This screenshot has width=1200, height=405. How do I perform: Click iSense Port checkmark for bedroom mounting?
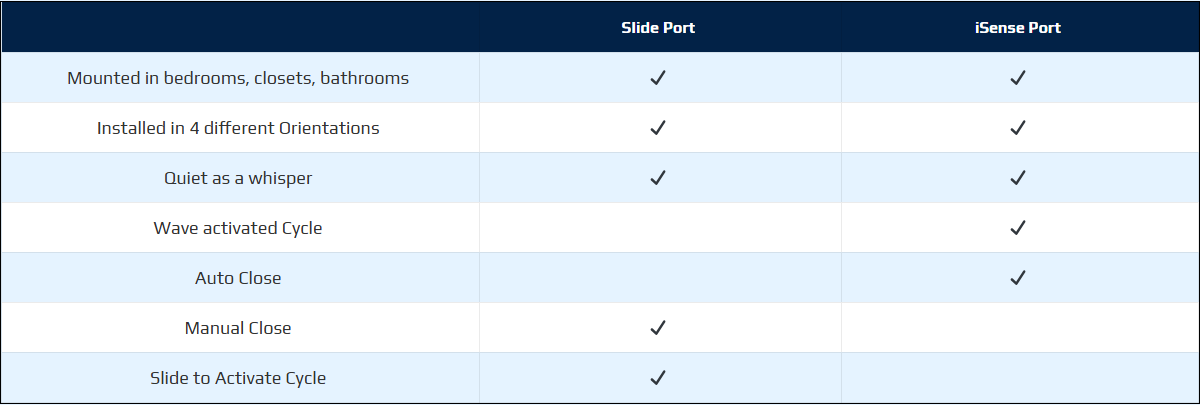pyautogui.click(x=1018, y=78)
